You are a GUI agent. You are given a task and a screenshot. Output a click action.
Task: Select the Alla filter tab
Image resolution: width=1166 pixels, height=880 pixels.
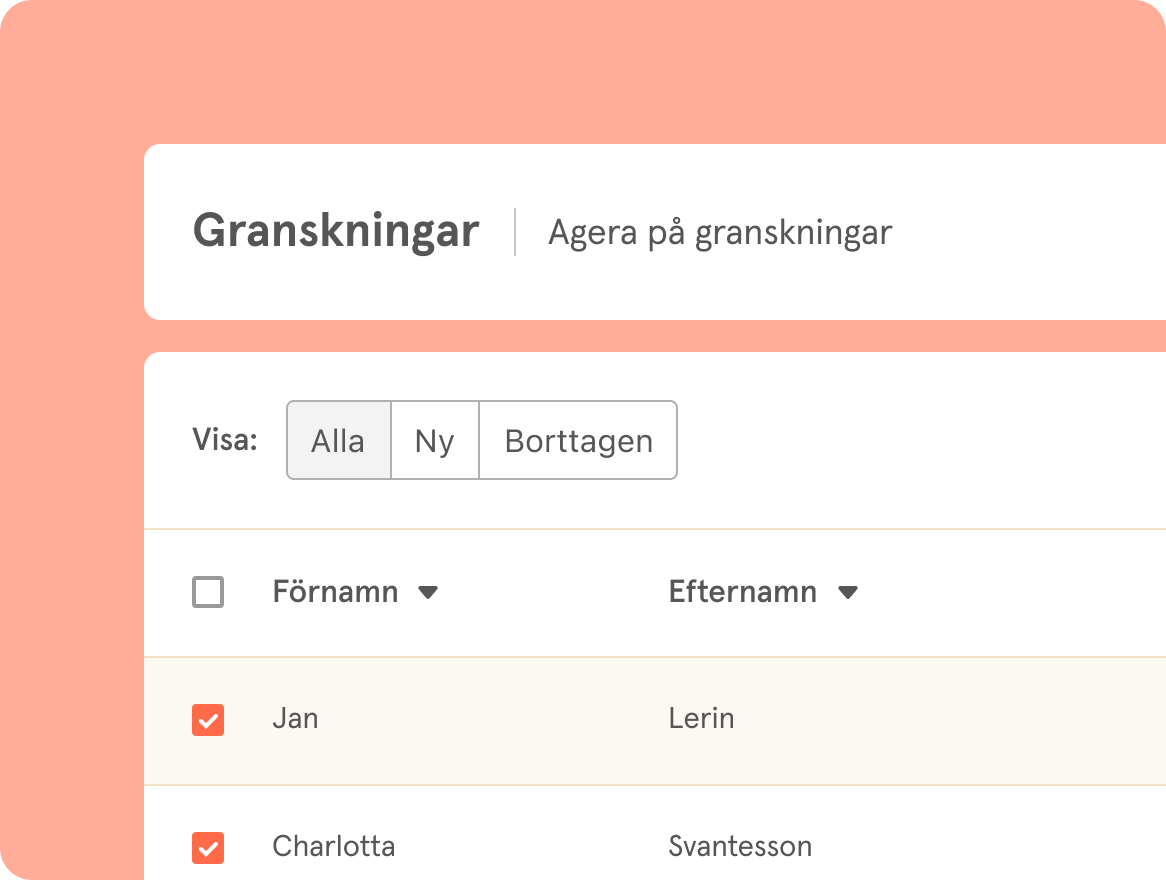[x=338, y=441]
